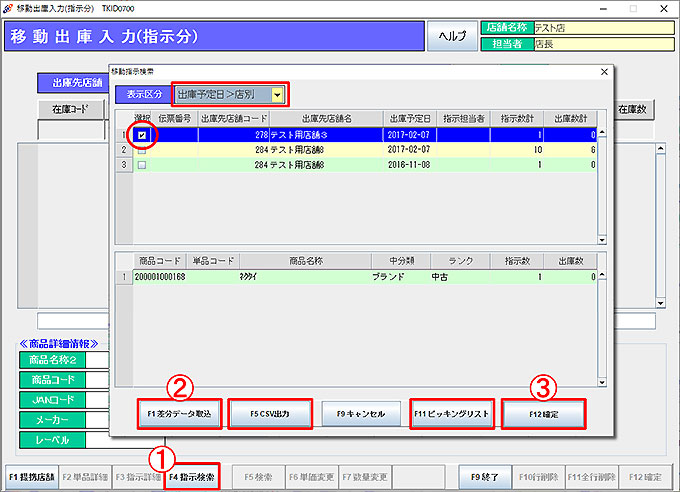Click F11 全行削除 function key
The height and width of the screenshot is (492, 680).
pos(592,477)
